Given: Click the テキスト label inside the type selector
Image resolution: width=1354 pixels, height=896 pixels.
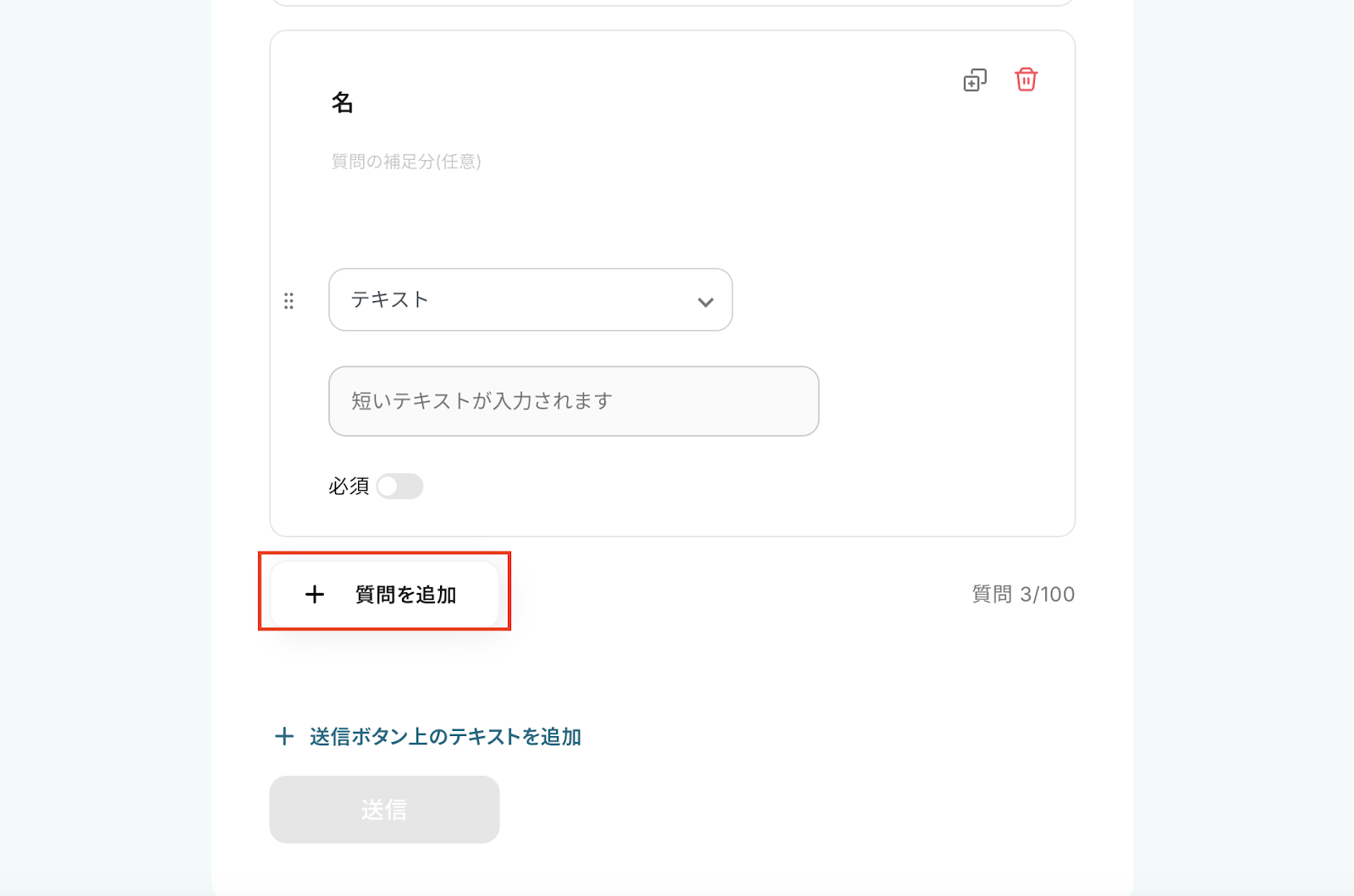Looking at the screenshot, I should 390,300.
